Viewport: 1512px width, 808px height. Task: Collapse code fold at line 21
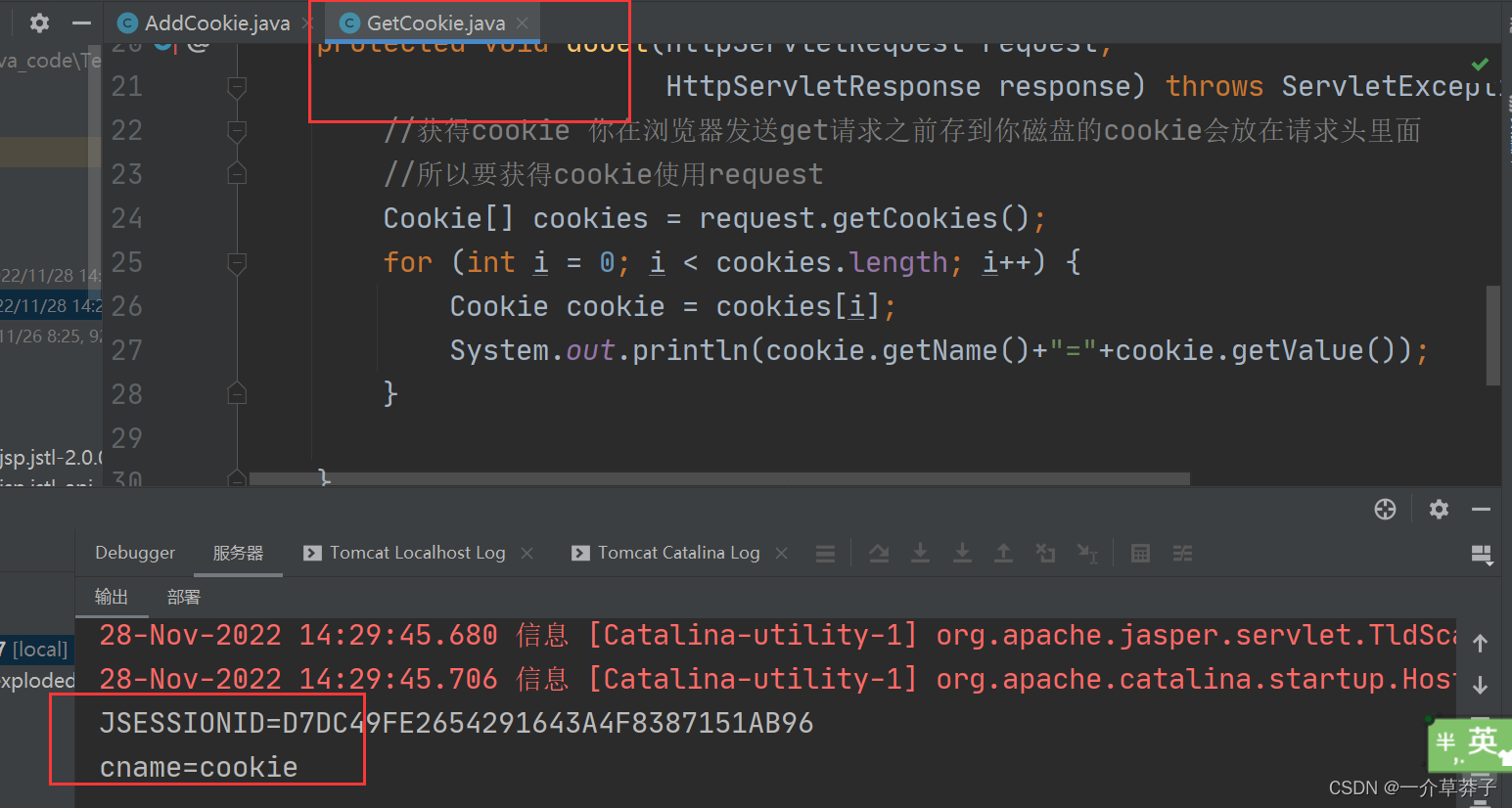tap(237, 87)
